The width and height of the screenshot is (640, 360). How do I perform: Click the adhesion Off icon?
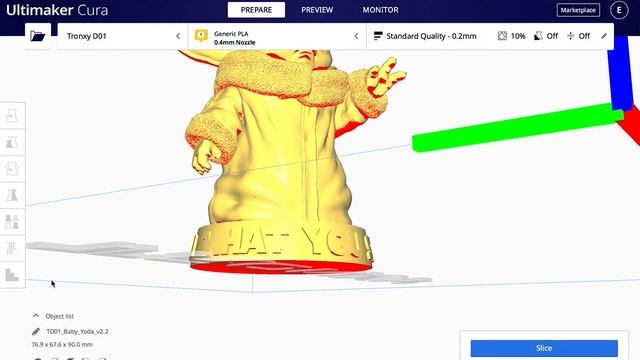pos(571,36)
